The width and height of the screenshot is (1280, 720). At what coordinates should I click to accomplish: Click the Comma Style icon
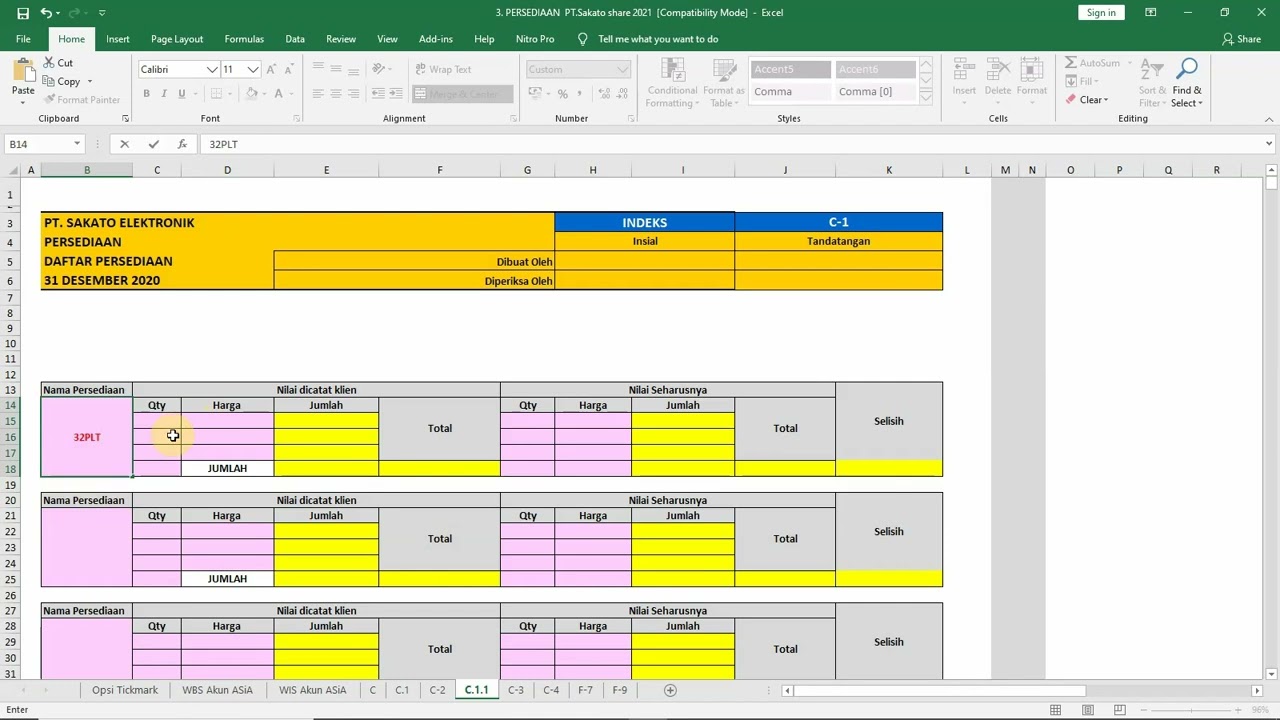click(x=580, y=94)
